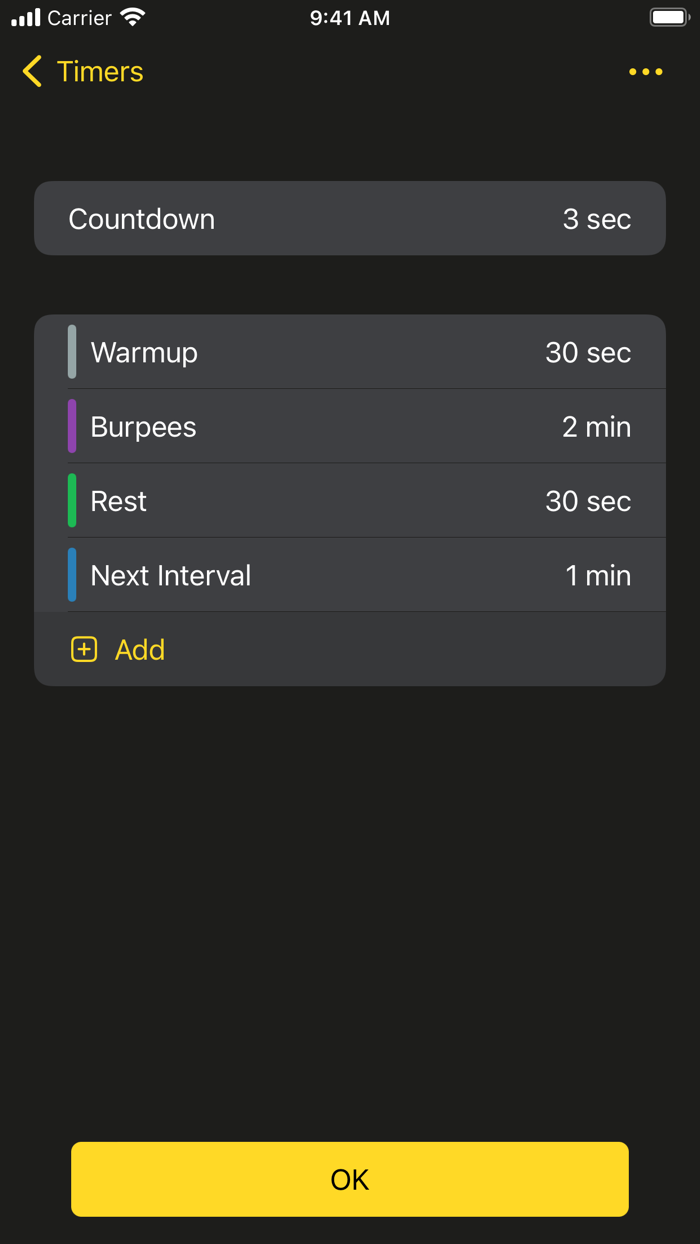Tap the plus-square Add icon
The image size is (700, 1244).
coord(84,650)
